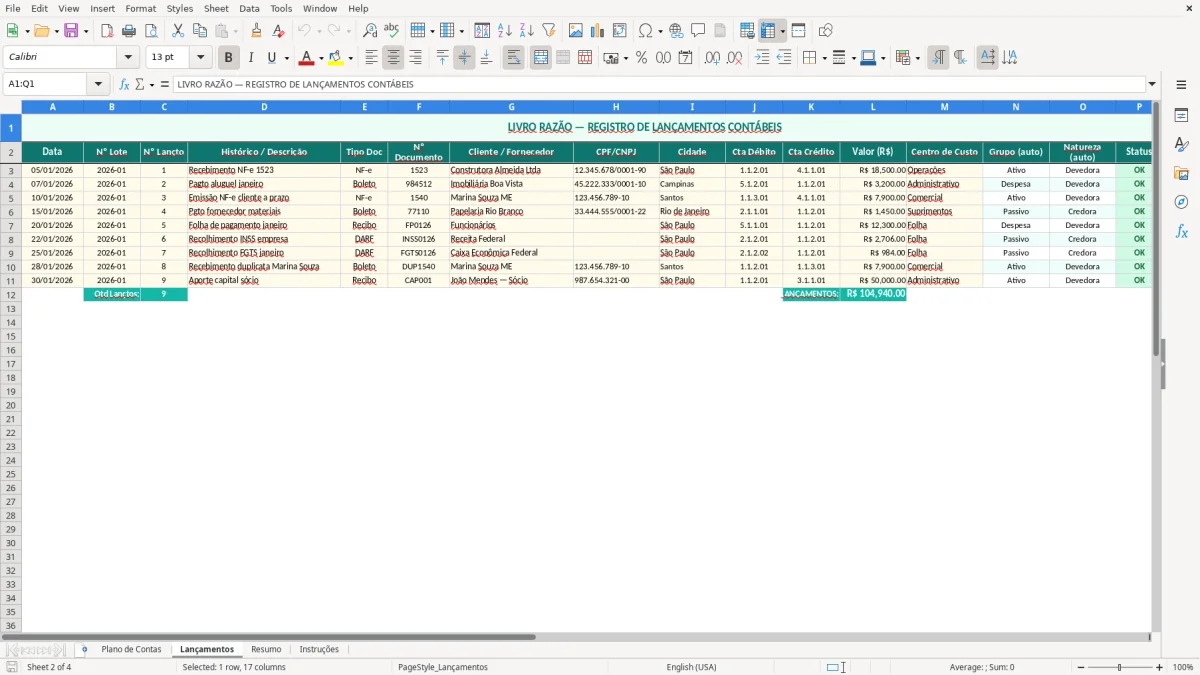Screen dimensions: 1200x675
Task: Open the sidebar Gallery icon
Action: point(1181,173)
